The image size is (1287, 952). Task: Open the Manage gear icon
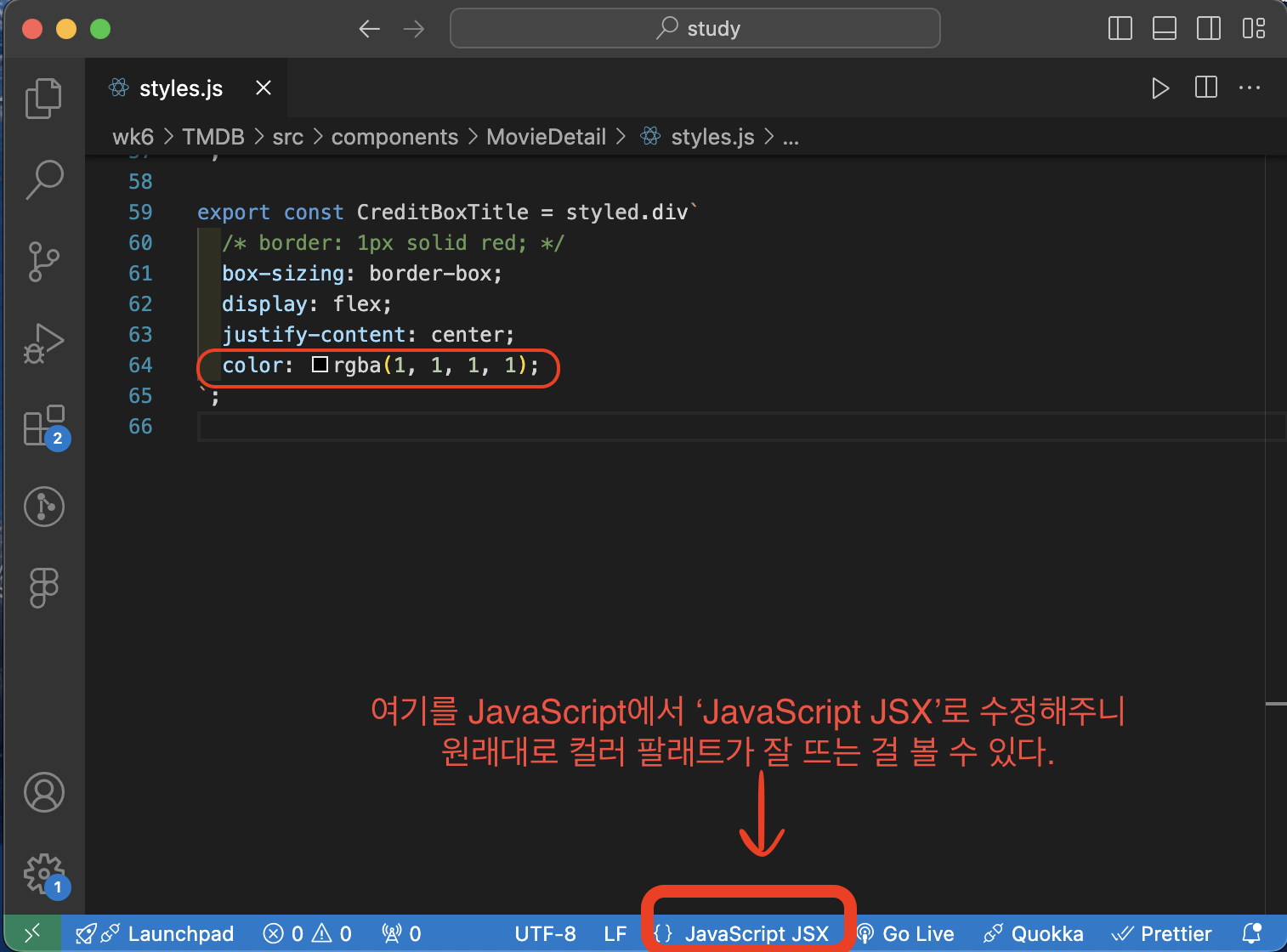click(45, 875)
